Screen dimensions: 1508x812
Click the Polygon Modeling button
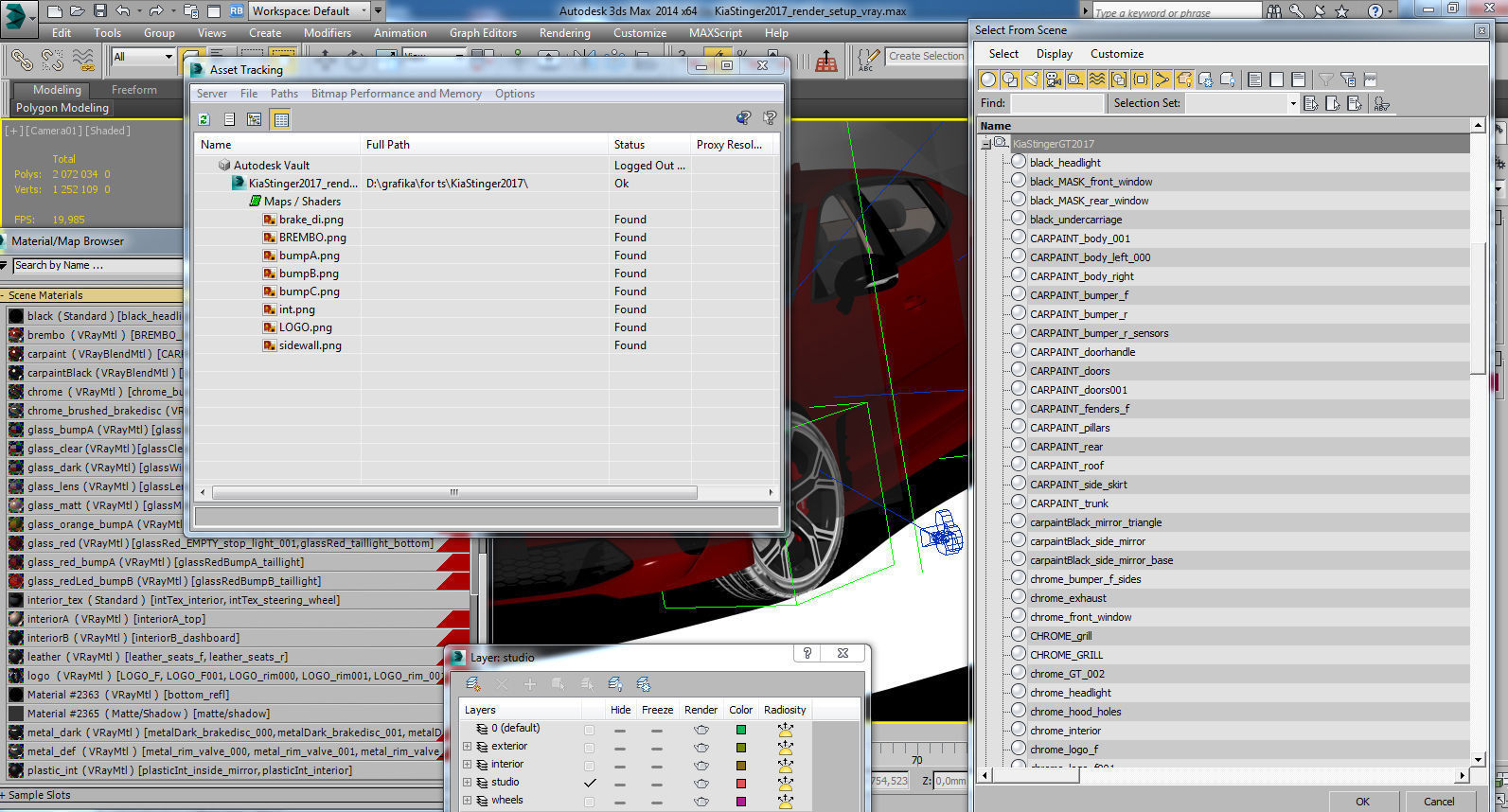point(62,108)
